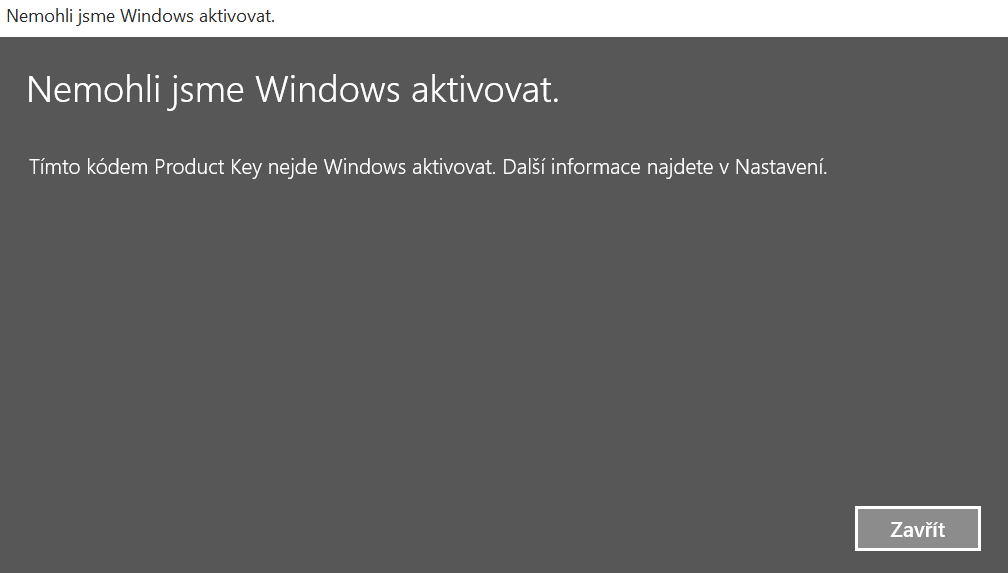
Task: Click "aktivovat." in the large heading
Action: pyautogui.click(x=485, y=90)
